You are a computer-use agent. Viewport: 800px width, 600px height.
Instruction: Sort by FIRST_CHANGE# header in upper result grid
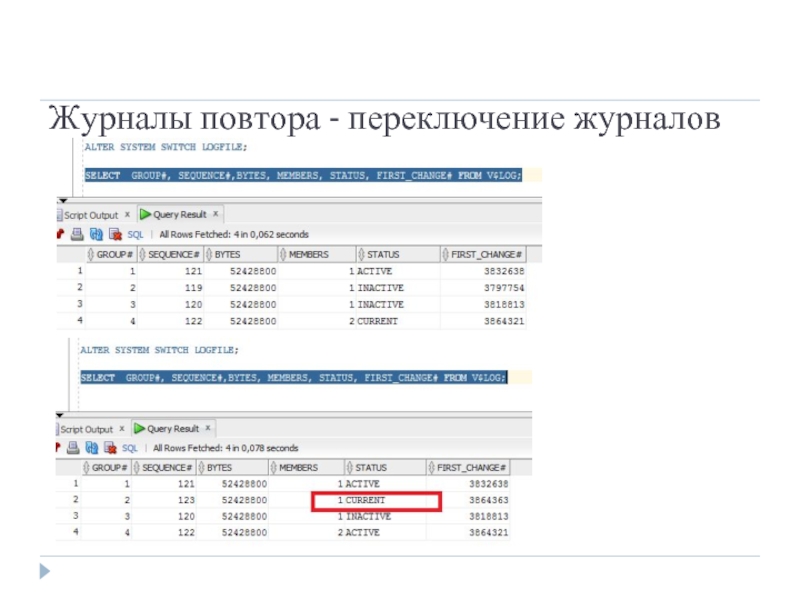click(483, 254)
